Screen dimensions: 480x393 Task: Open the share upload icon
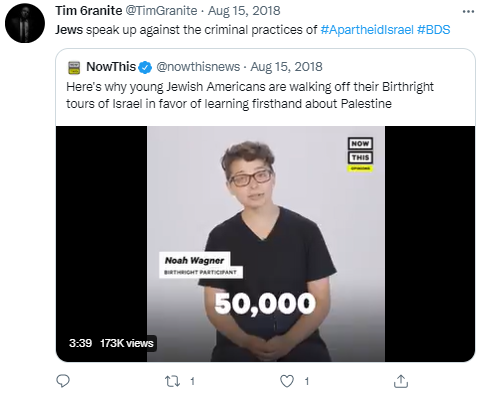(x=401, y=381)
